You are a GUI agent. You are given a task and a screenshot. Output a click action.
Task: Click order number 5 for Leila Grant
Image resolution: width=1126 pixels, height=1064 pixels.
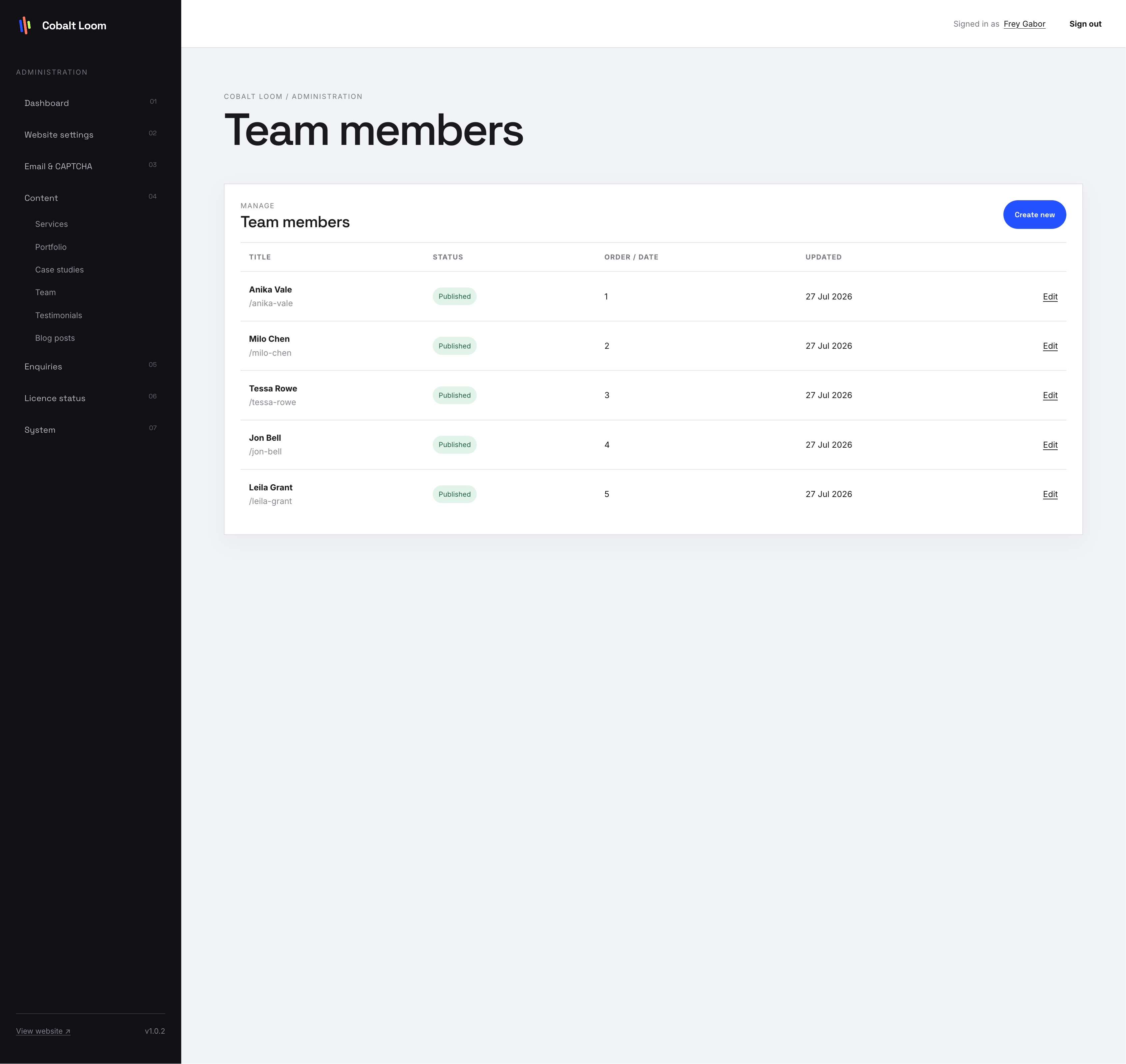(x=606, y=494)
